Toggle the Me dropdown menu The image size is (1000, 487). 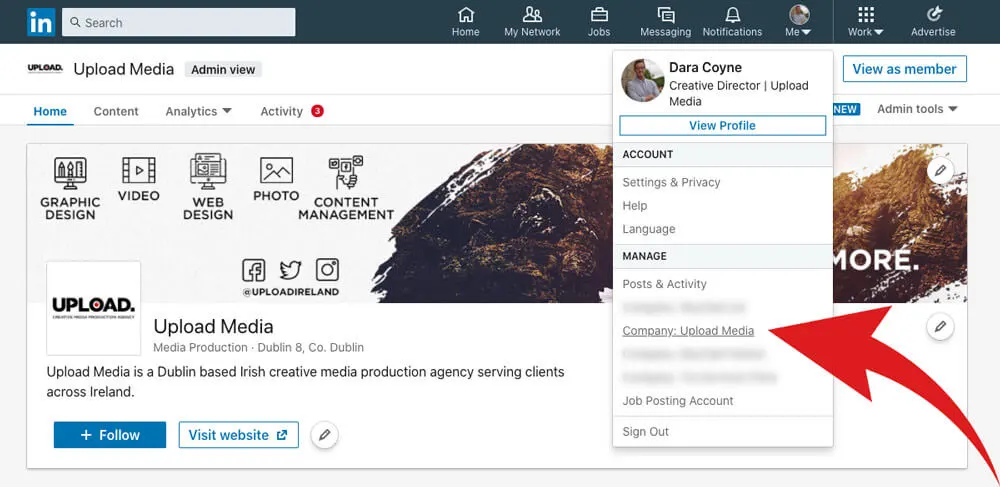tap(799, 22)
